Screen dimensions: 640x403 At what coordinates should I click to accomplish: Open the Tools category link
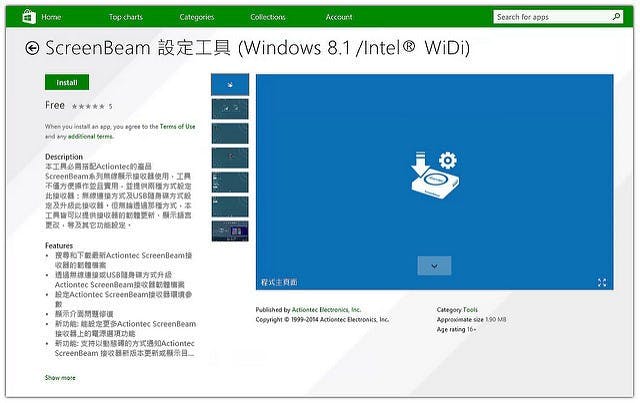point(471,310)
